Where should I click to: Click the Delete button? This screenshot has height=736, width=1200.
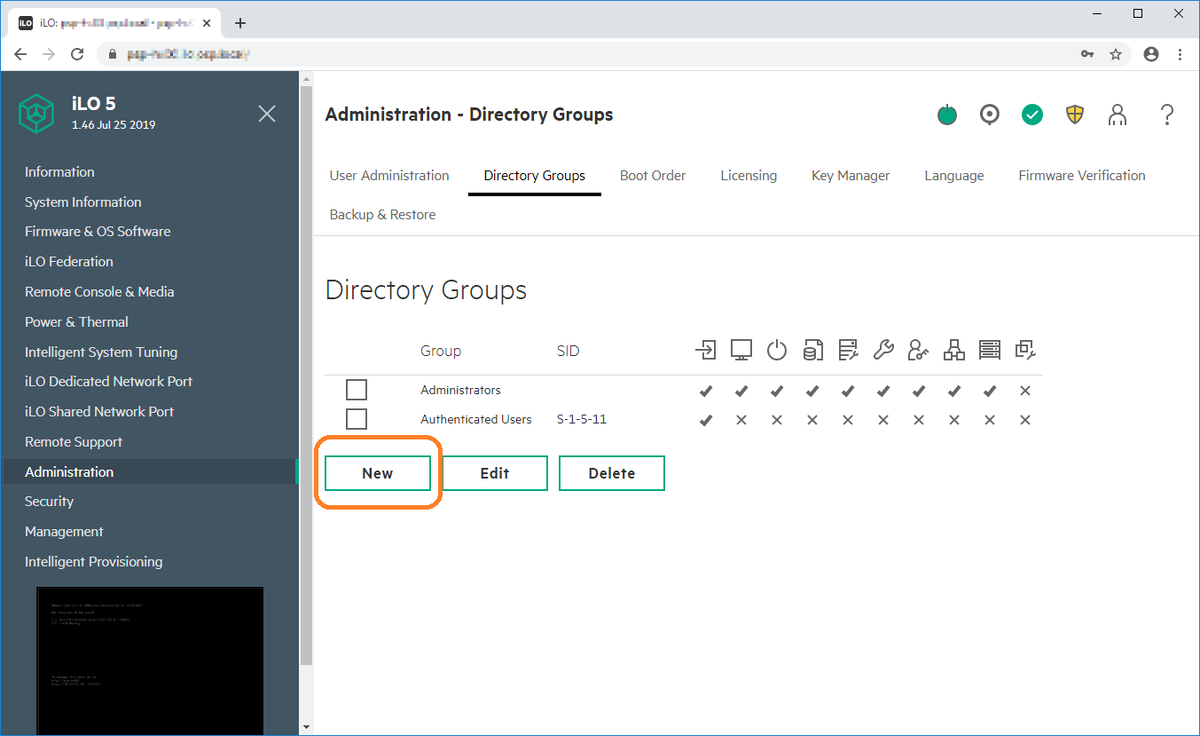(x=612, y=473)
